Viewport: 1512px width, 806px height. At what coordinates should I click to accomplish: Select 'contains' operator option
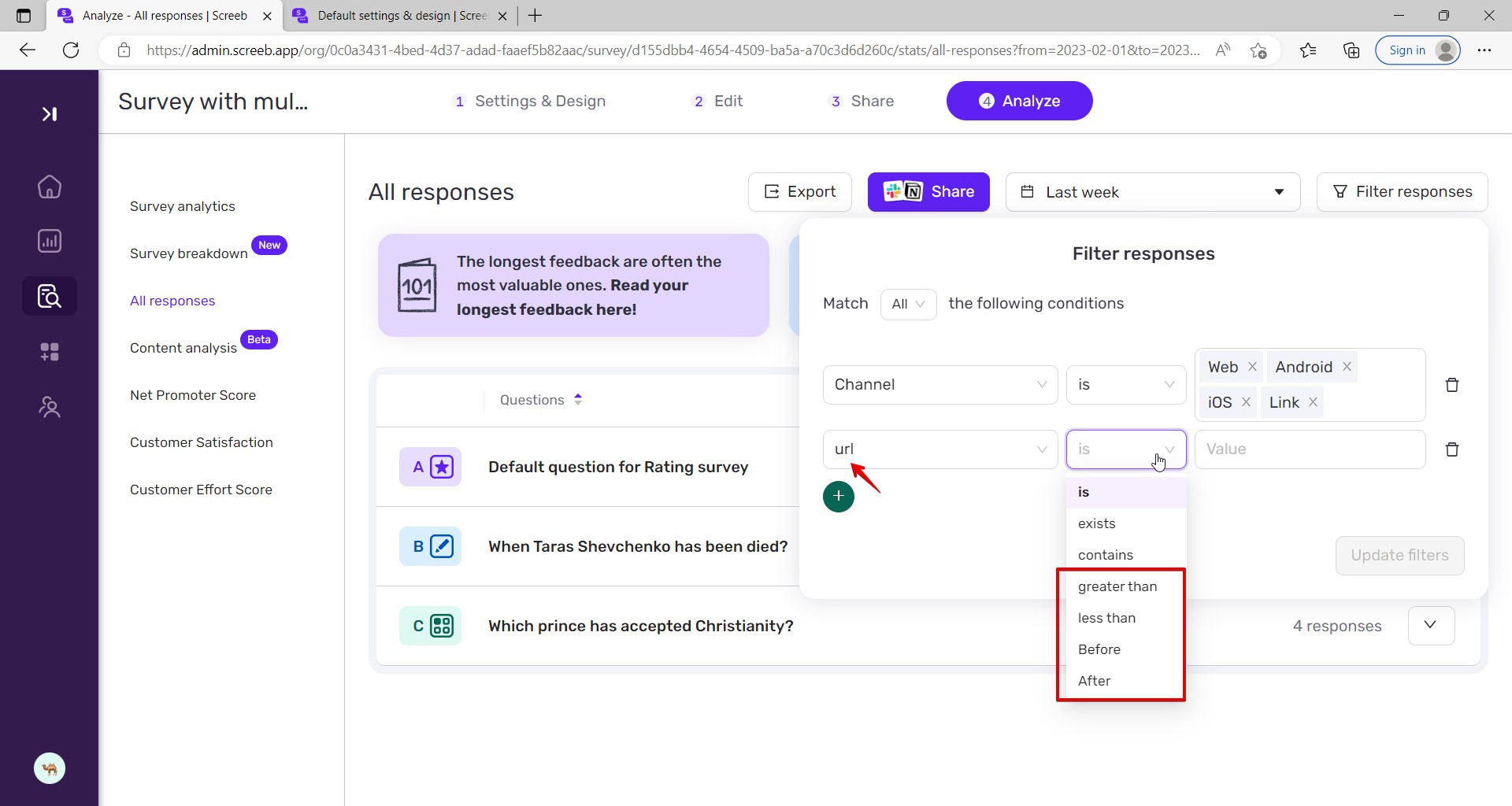1126,555
